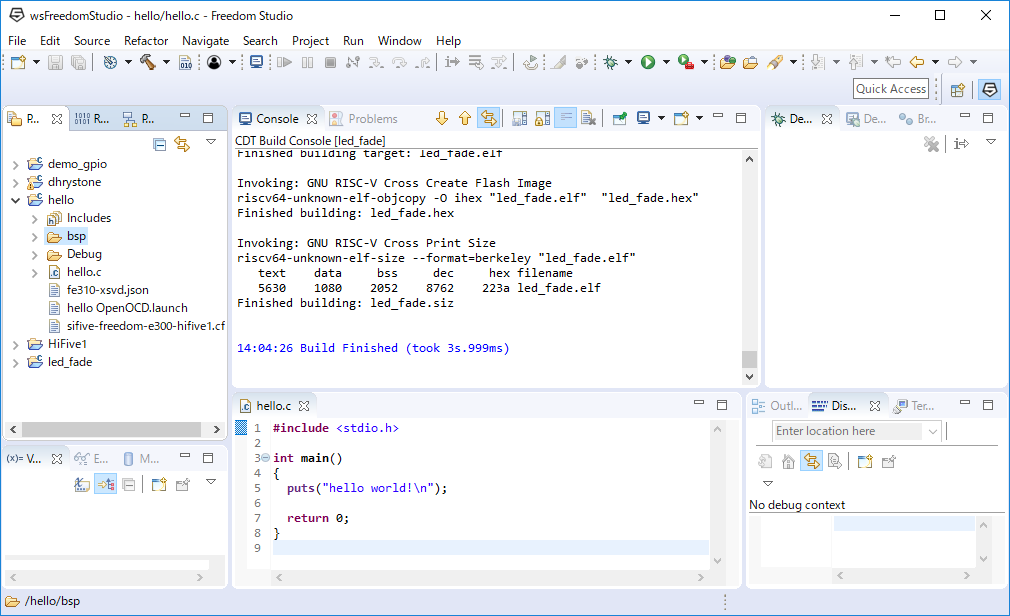Switch to the Problems tab
The image size is (1010, 616).
[x=364, y=119]
